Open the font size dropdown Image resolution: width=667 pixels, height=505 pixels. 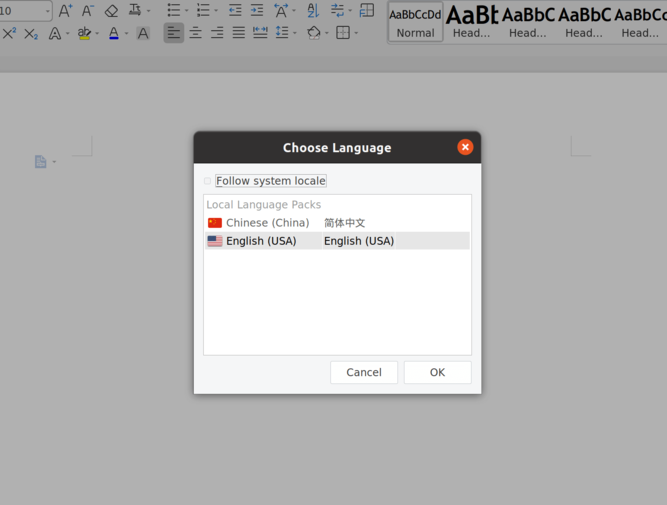click(47, 11)
